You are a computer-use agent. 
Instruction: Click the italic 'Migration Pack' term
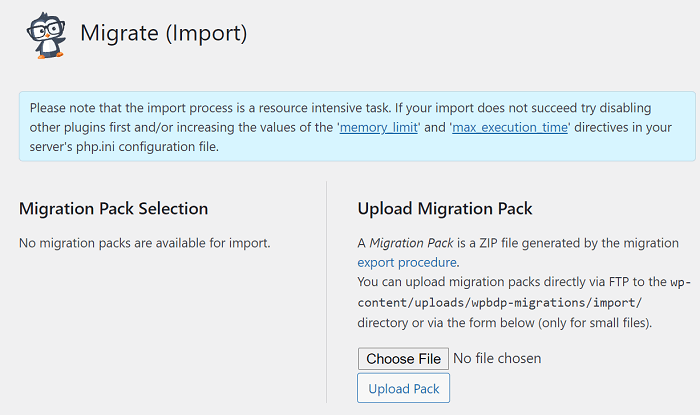pyautogui.click(x=411, y=243)
